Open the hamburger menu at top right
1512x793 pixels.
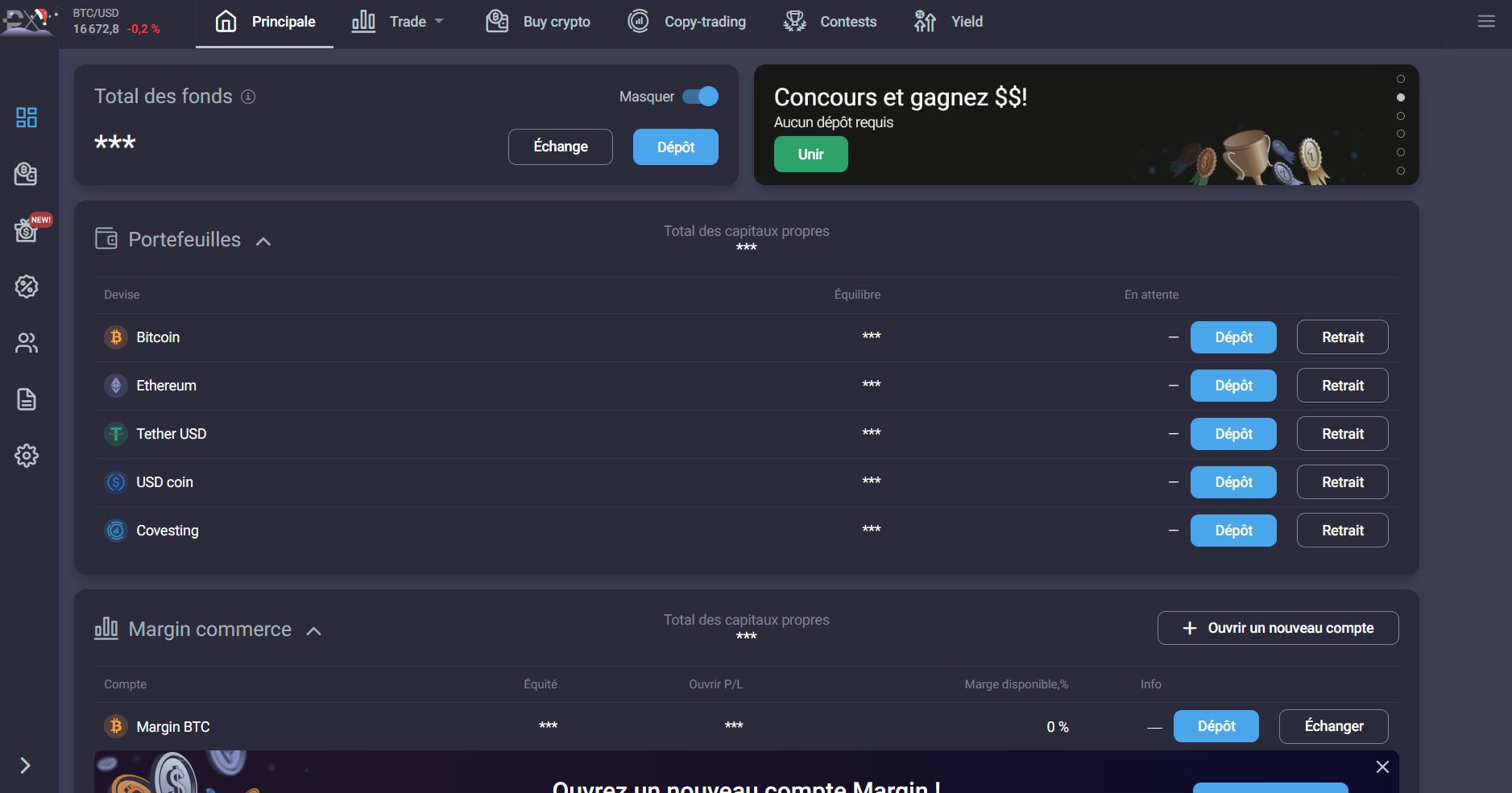point(1486,22)
